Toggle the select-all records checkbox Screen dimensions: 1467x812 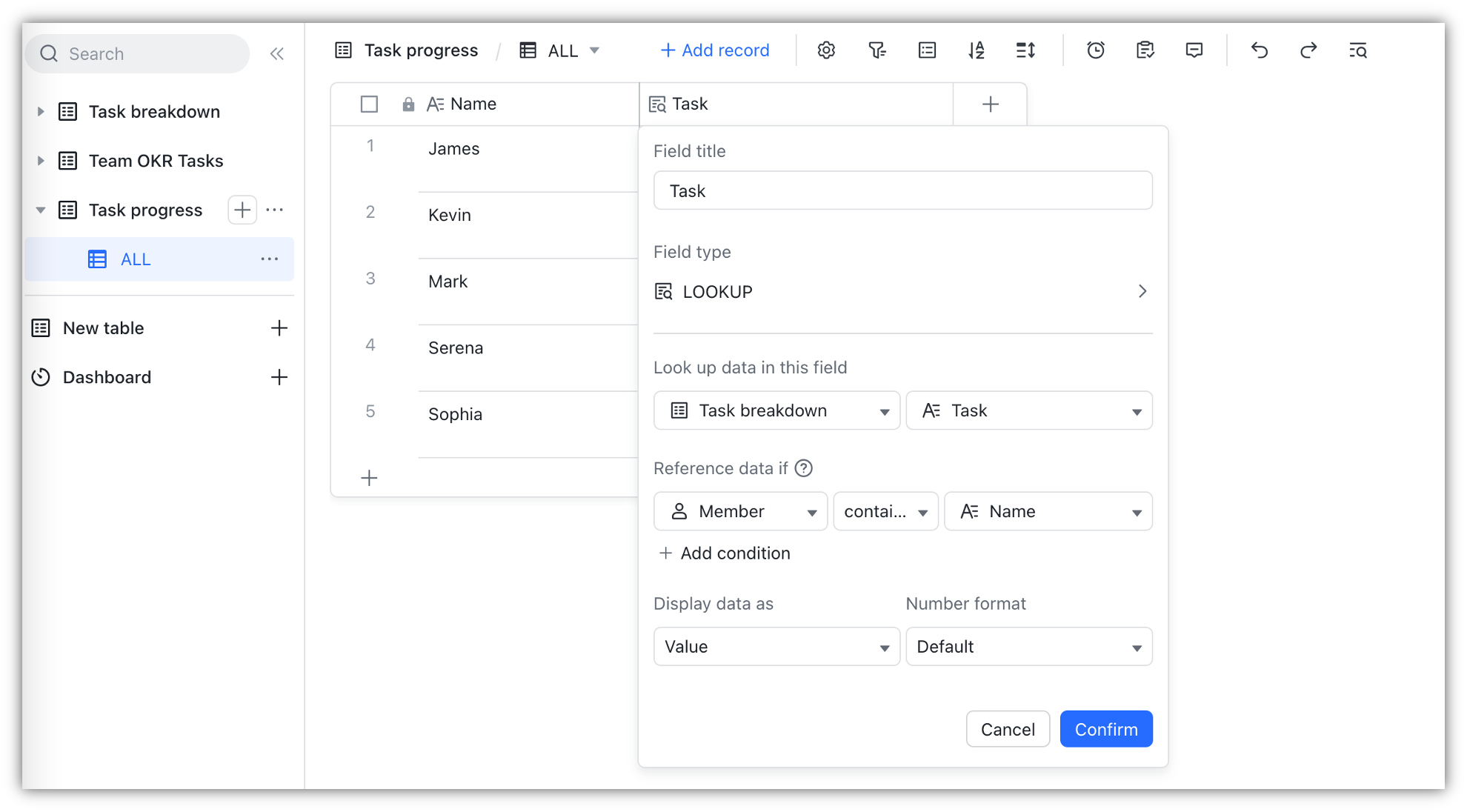coord(368,104)
